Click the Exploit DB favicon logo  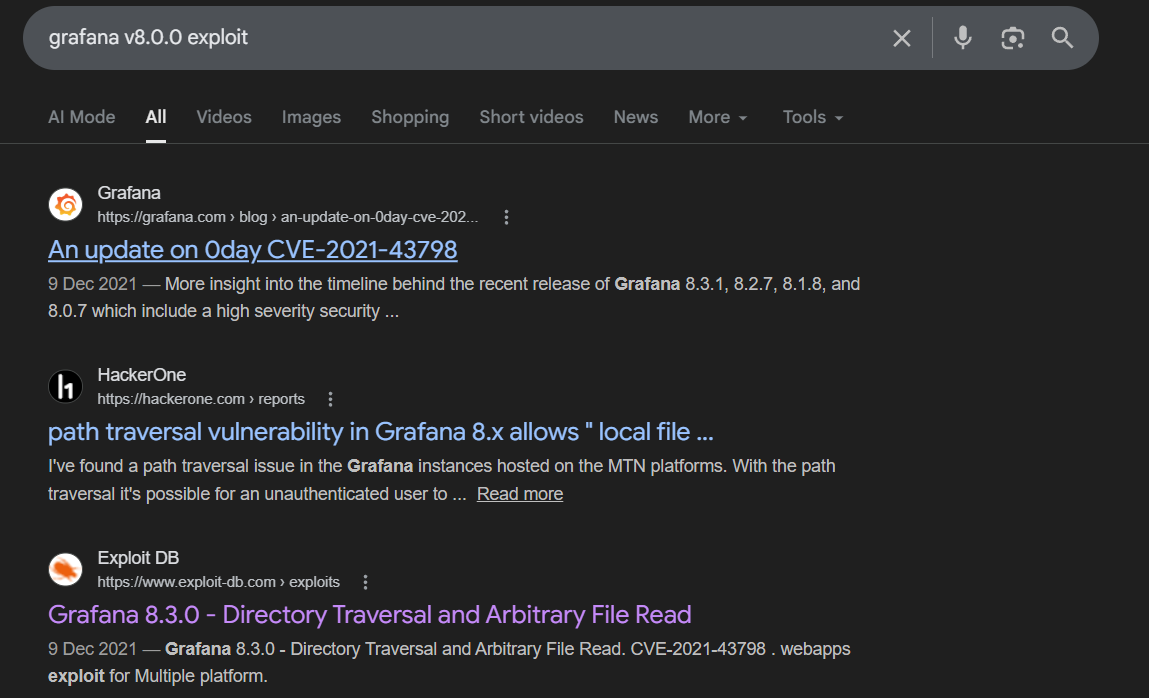click(x=65, y=569)
